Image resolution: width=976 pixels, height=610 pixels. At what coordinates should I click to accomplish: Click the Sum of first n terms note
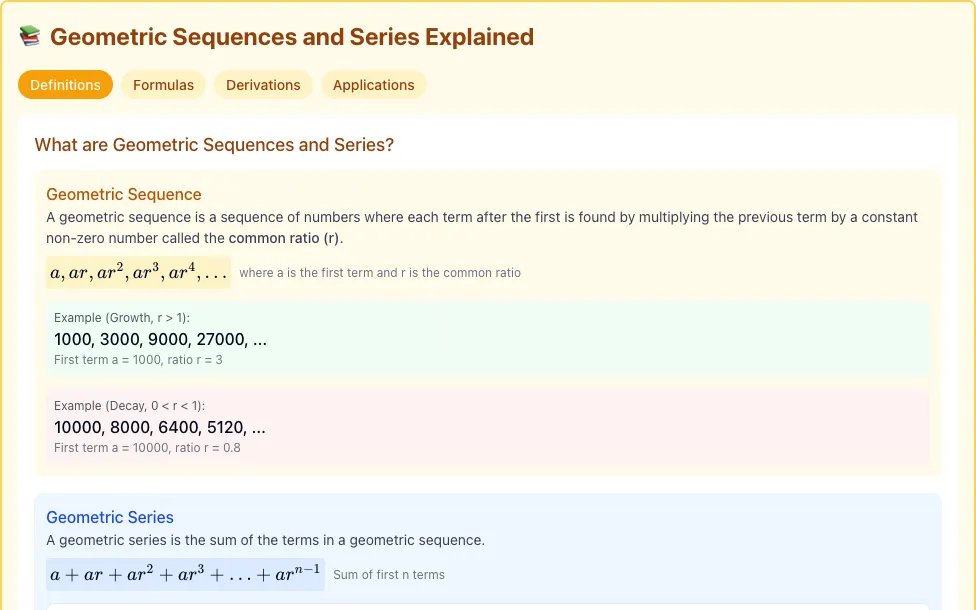pos(389,575)
